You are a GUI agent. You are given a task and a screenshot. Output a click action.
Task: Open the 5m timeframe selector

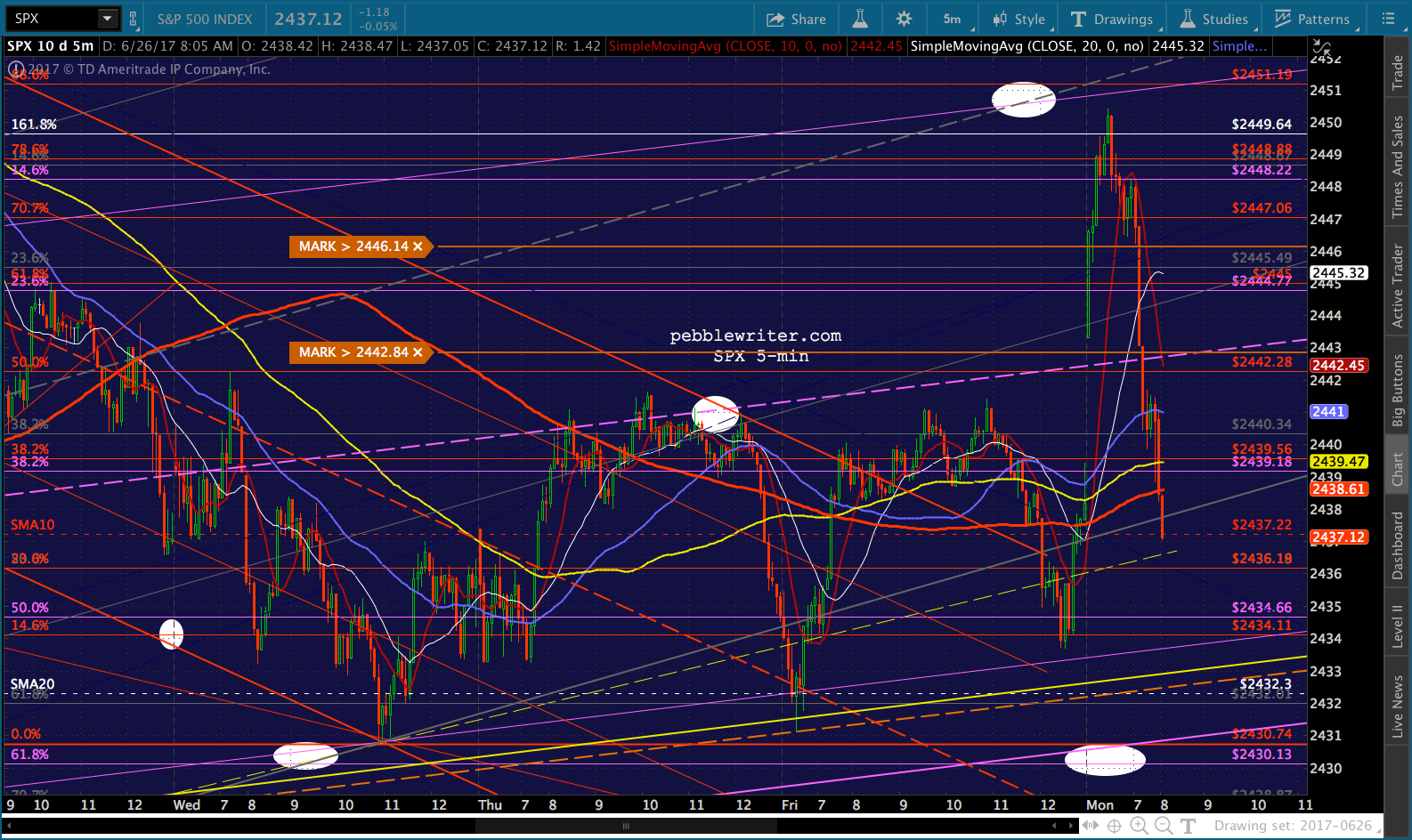(953, 19)
